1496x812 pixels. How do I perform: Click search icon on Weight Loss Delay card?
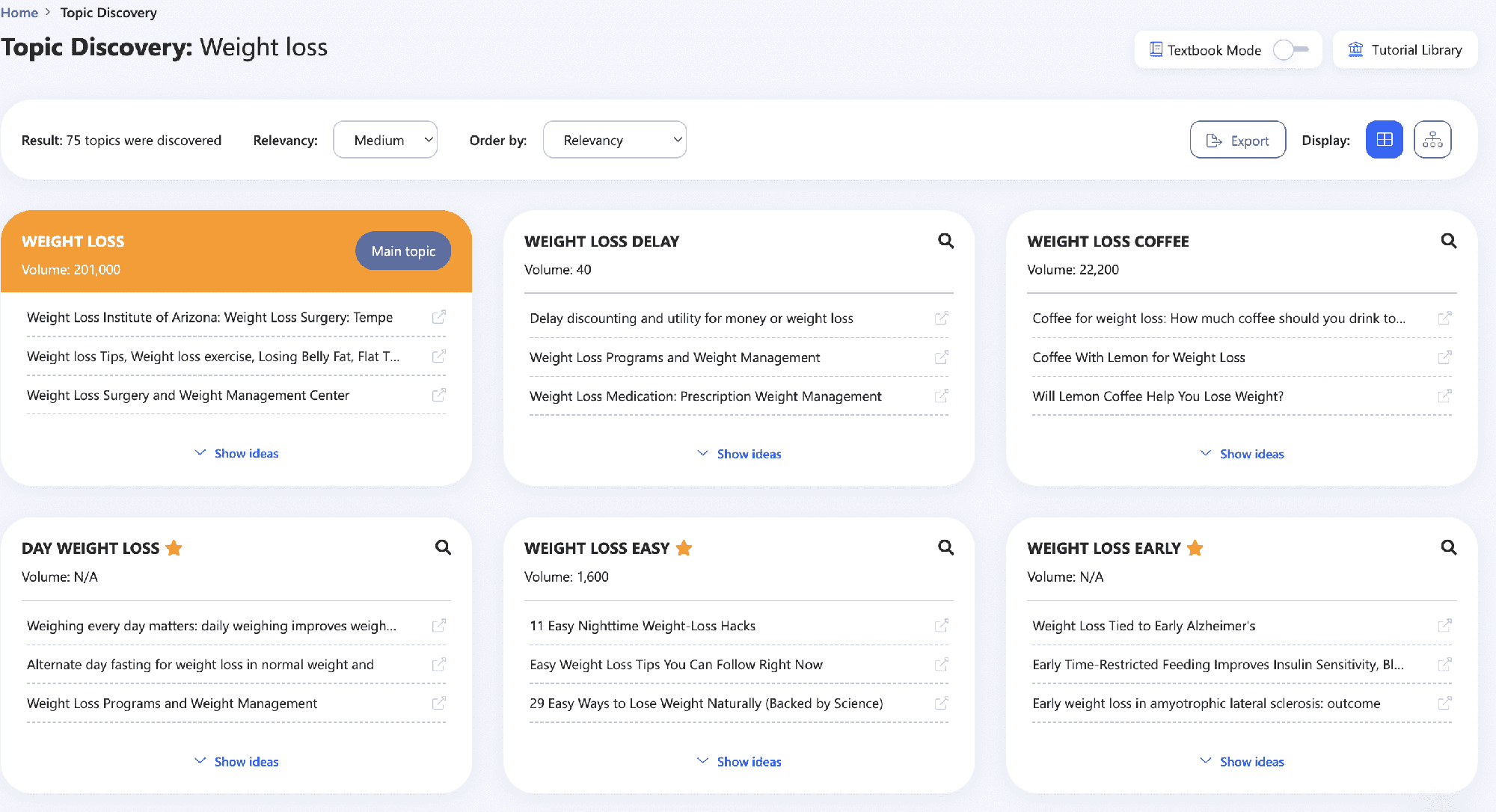945,241
